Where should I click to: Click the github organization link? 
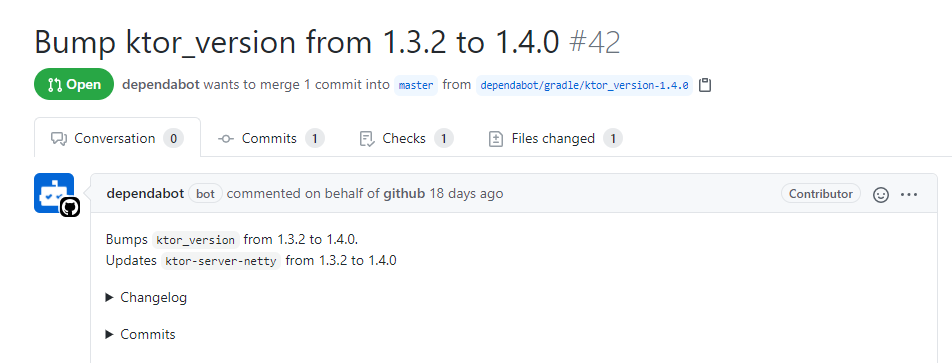coord(404,194)
